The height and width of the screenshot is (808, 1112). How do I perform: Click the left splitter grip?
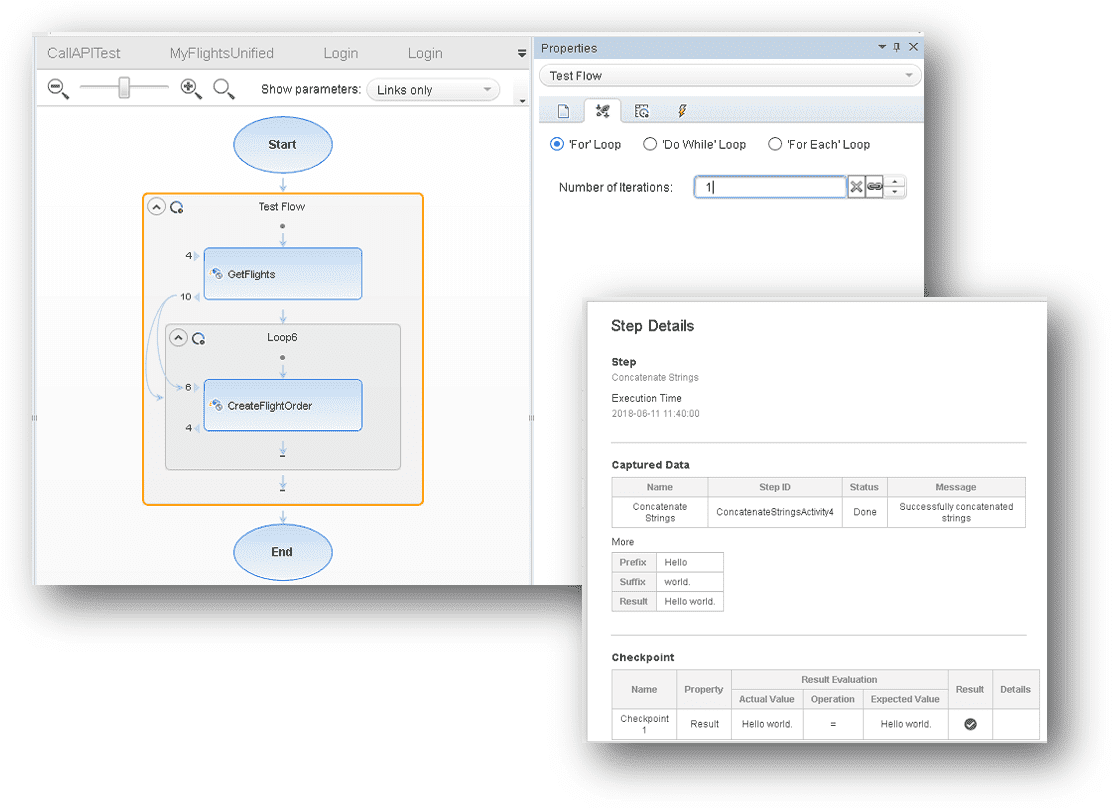tap(34, 418)
